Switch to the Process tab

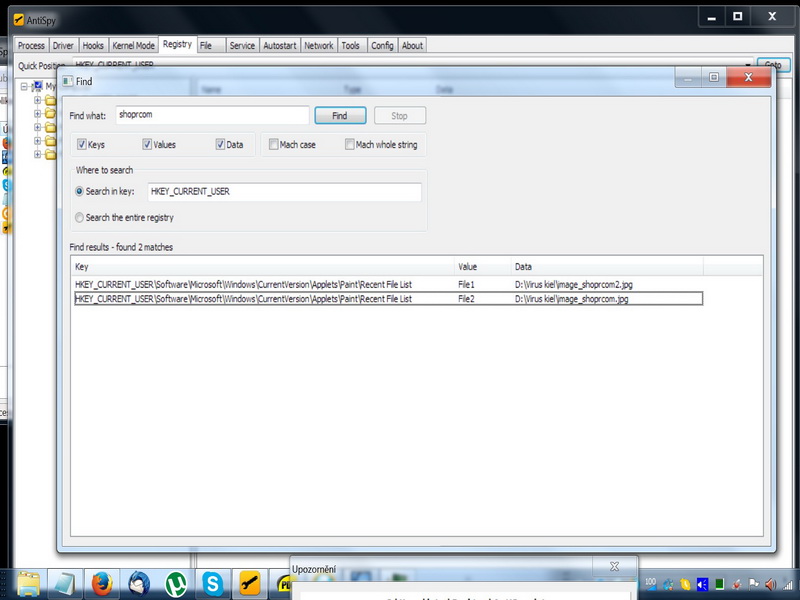(31, 45)
